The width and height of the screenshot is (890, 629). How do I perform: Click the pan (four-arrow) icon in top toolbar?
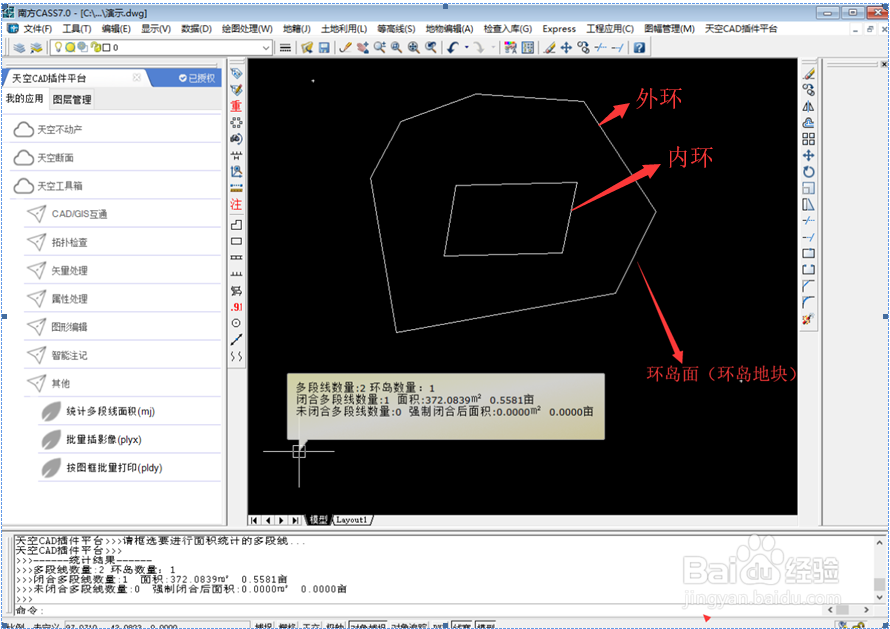pos(566,48)
